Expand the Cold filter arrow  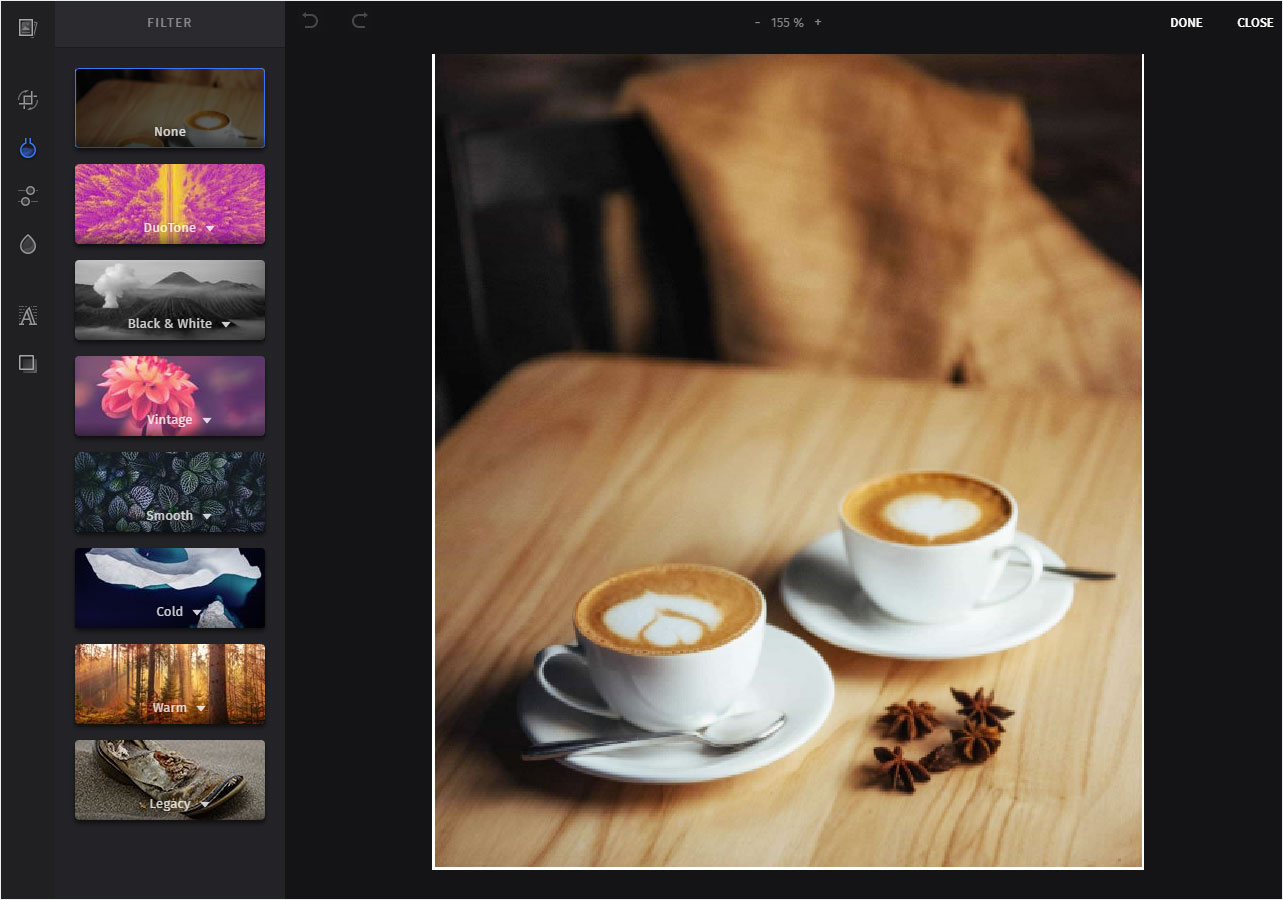click(x=197, y=613)
